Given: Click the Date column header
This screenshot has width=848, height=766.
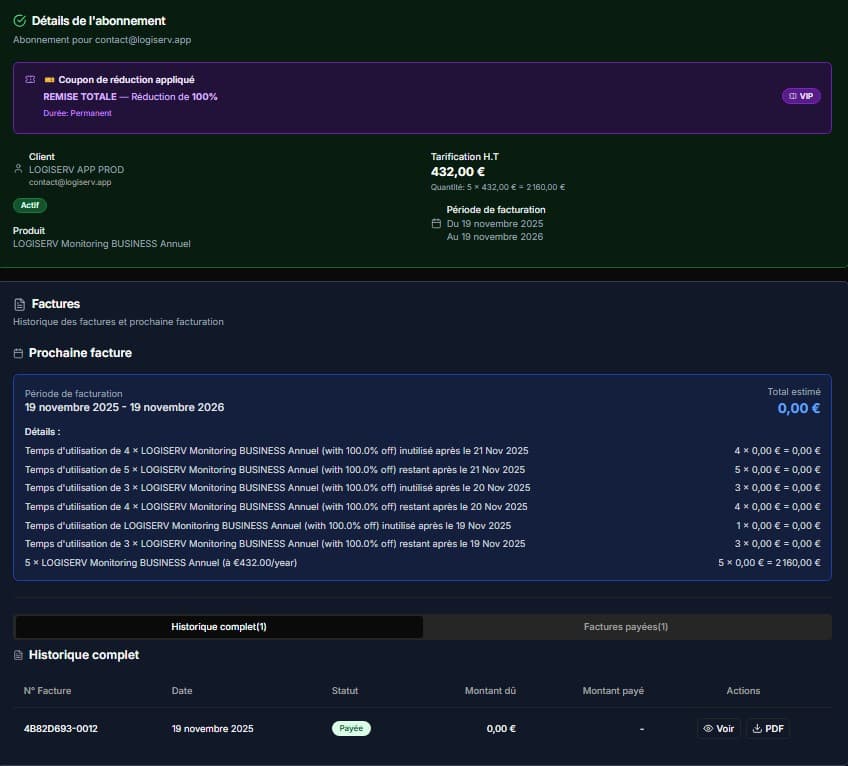Looking at the screenshot, I should pos(182,691).
